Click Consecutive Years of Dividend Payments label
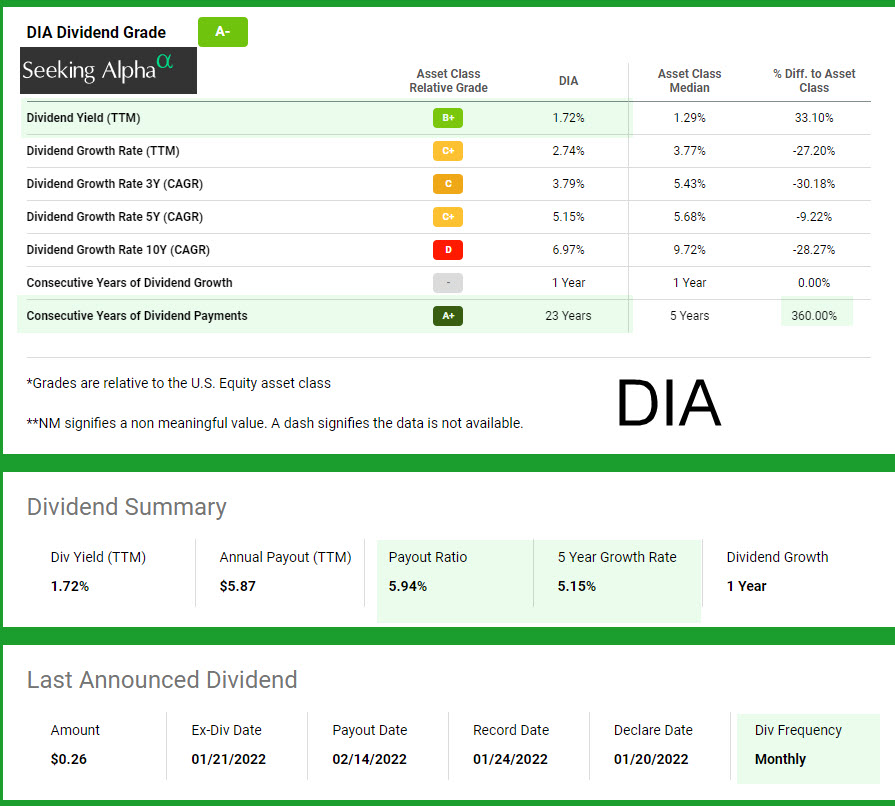This screenshot has width=895, height=806. [x=136, y=316]
